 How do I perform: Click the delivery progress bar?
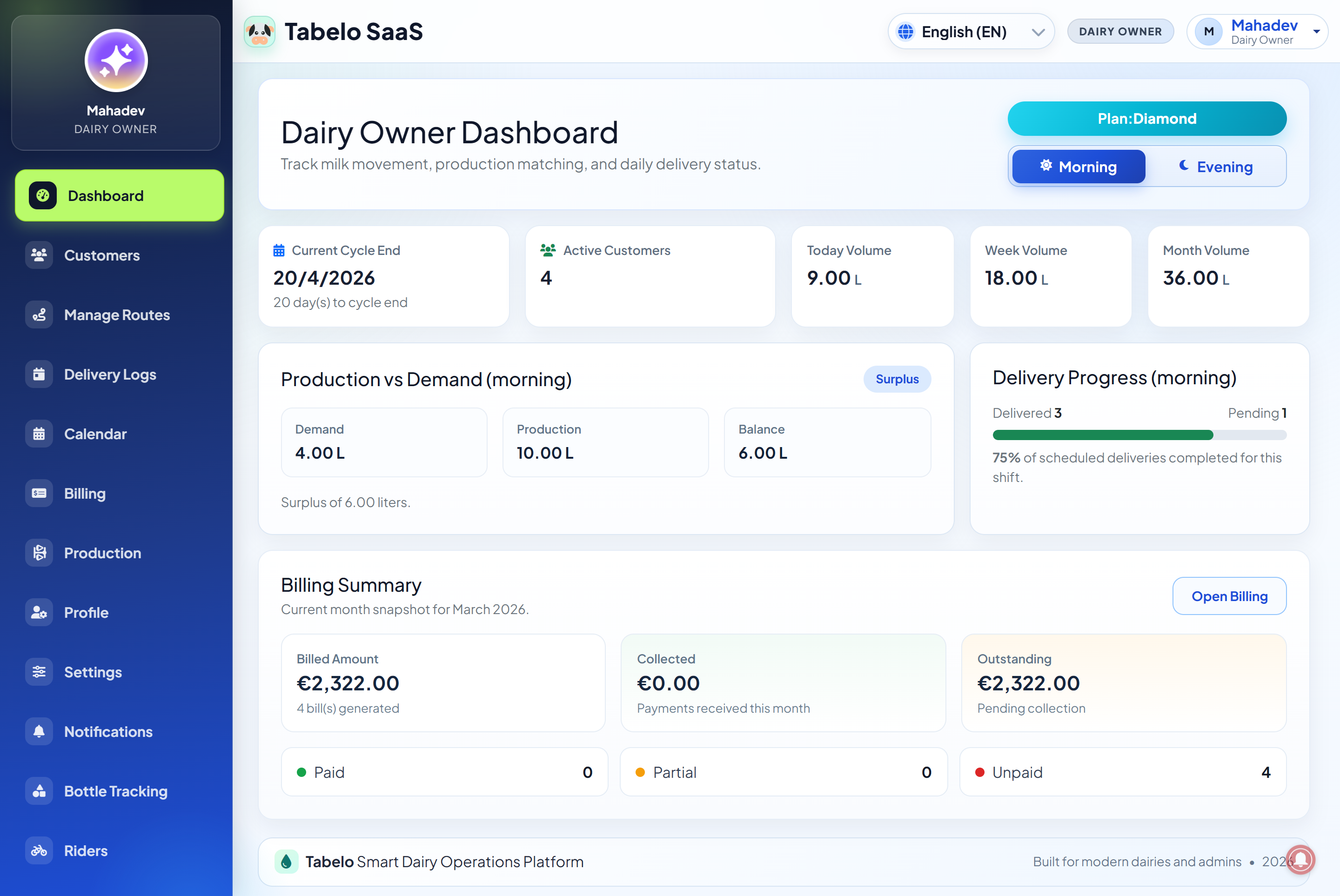1139,435
